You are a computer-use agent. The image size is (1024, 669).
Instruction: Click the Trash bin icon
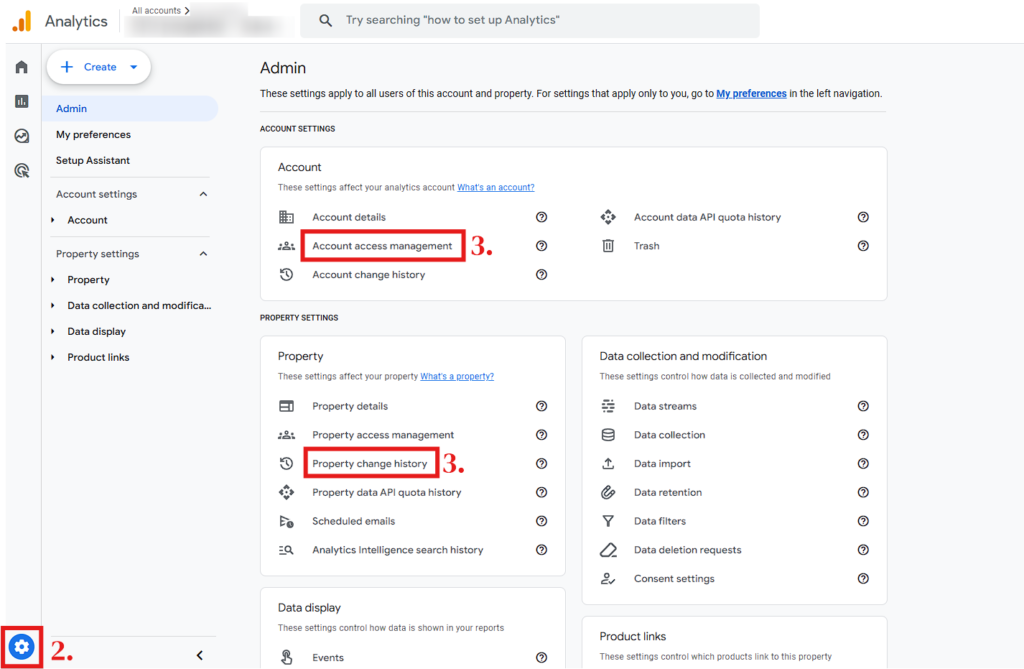(608, 246)
